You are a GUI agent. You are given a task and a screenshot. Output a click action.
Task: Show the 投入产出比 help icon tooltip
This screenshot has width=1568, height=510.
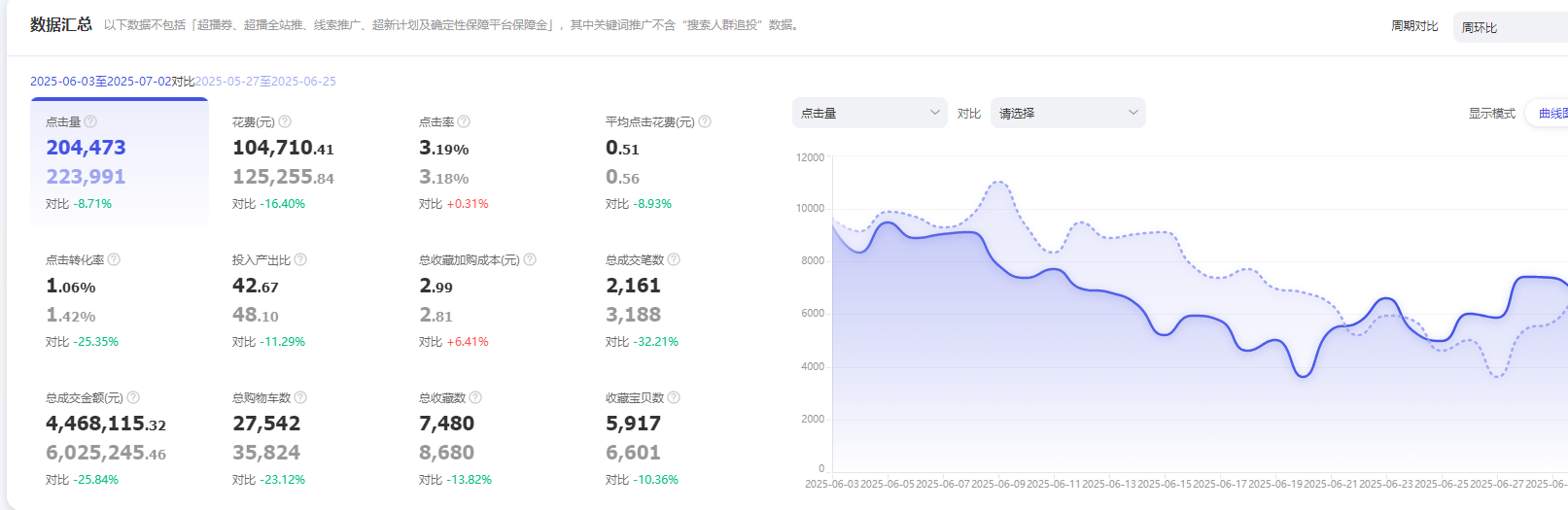click(x=300, y=259)
